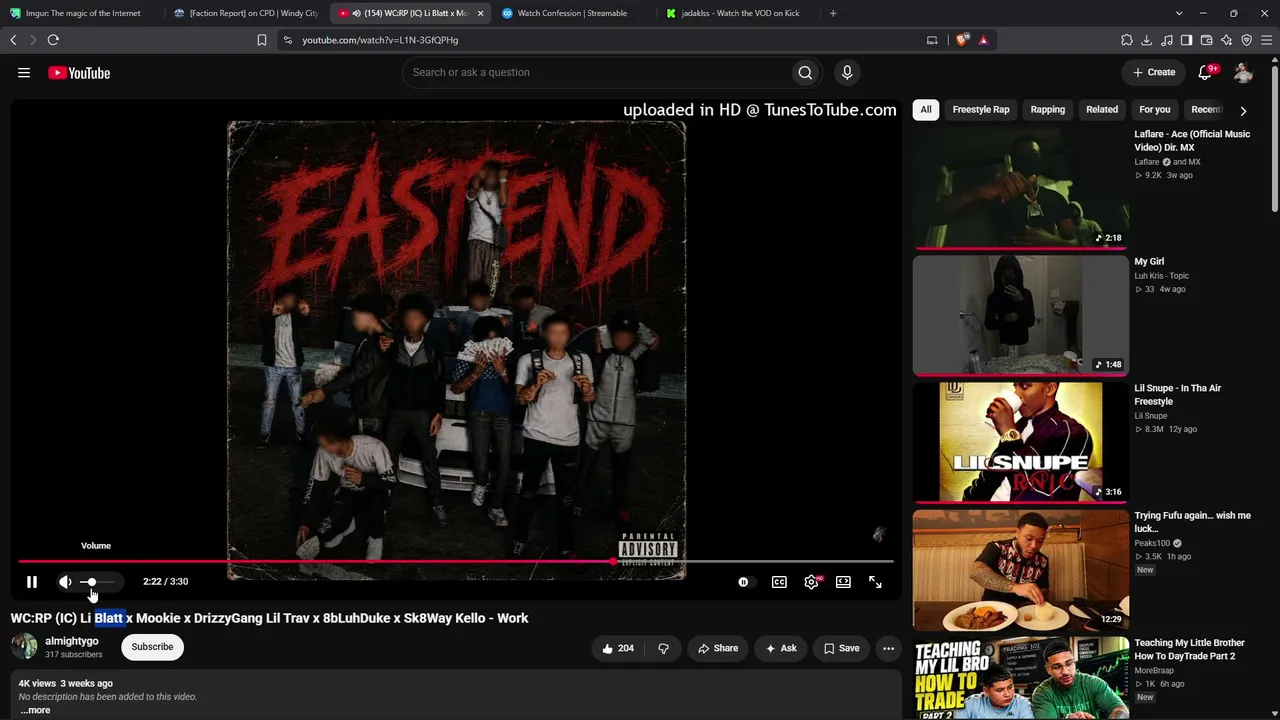Click the Share button

(717, 648)
